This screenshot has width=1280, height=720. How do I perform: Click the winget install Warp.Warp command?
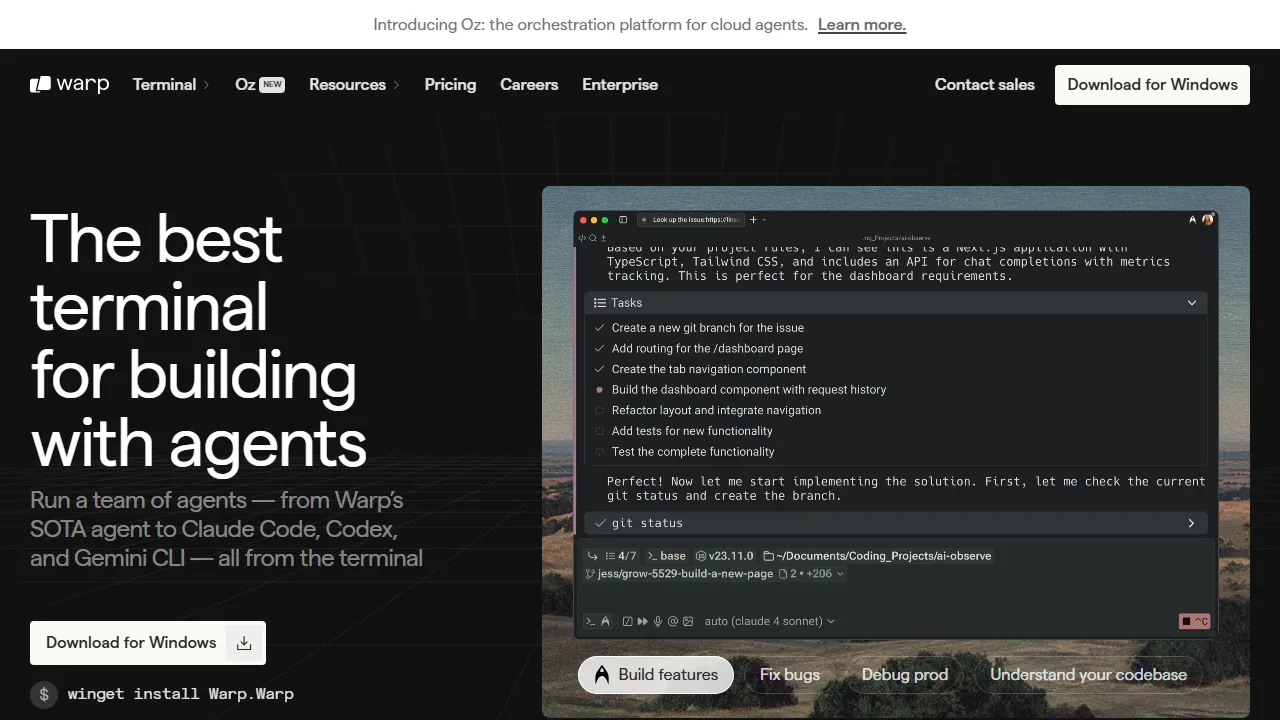[x=180, y=694]
